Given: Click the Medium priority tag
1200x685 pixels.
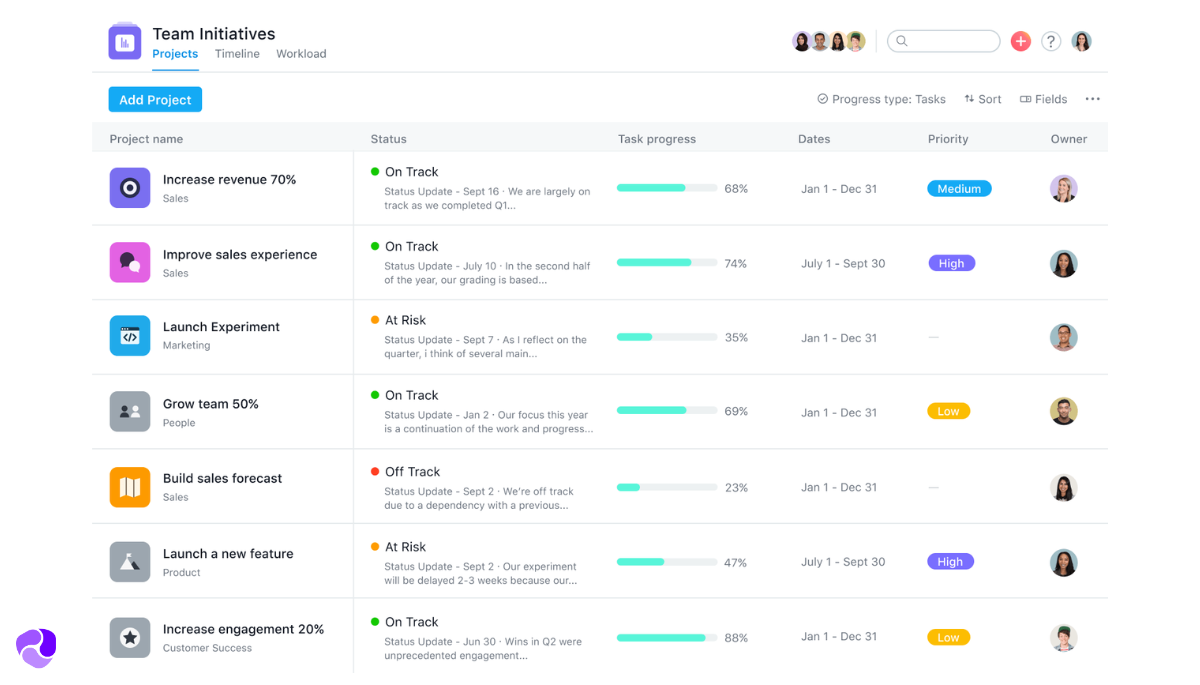Looking at the screenshot, I should click(x=959, y=188).
